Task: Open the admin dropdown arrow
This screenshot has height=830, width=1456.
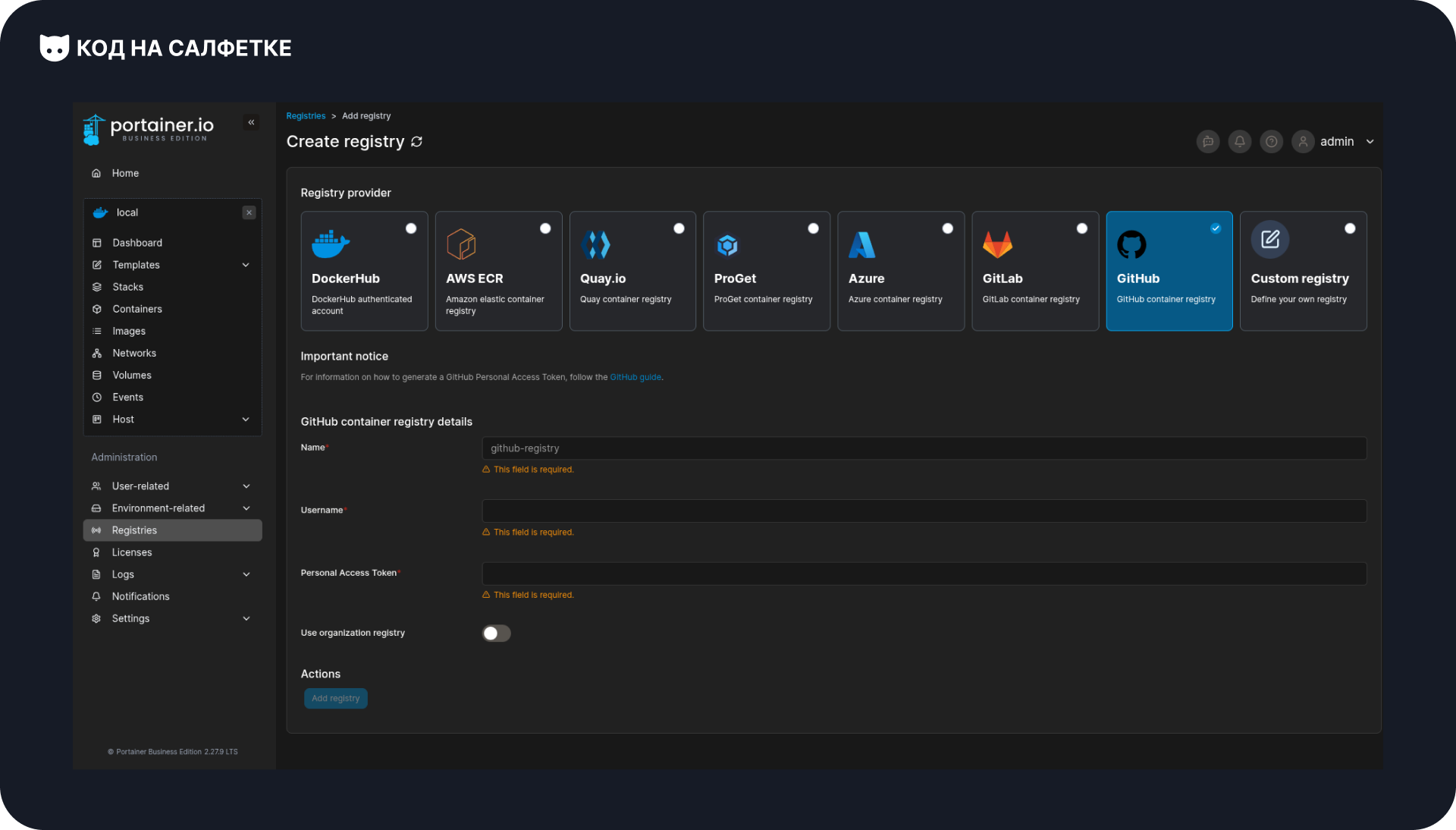Action: (x=1370, y=142)
